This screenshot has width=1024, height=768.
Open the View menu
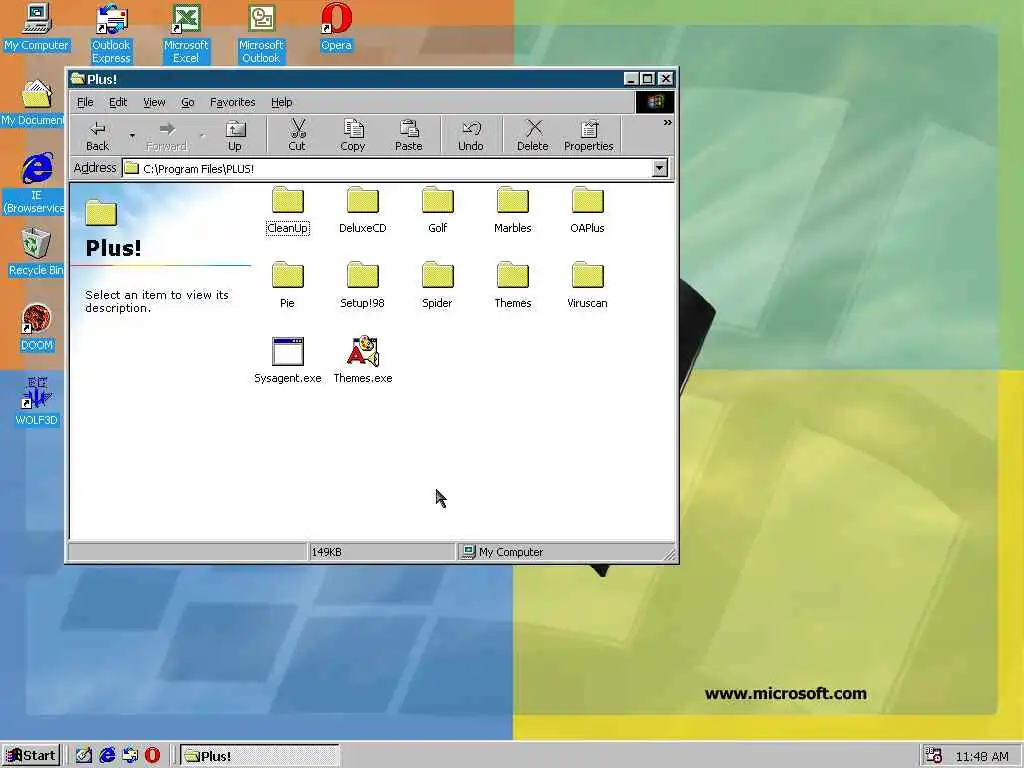point(154,102)
